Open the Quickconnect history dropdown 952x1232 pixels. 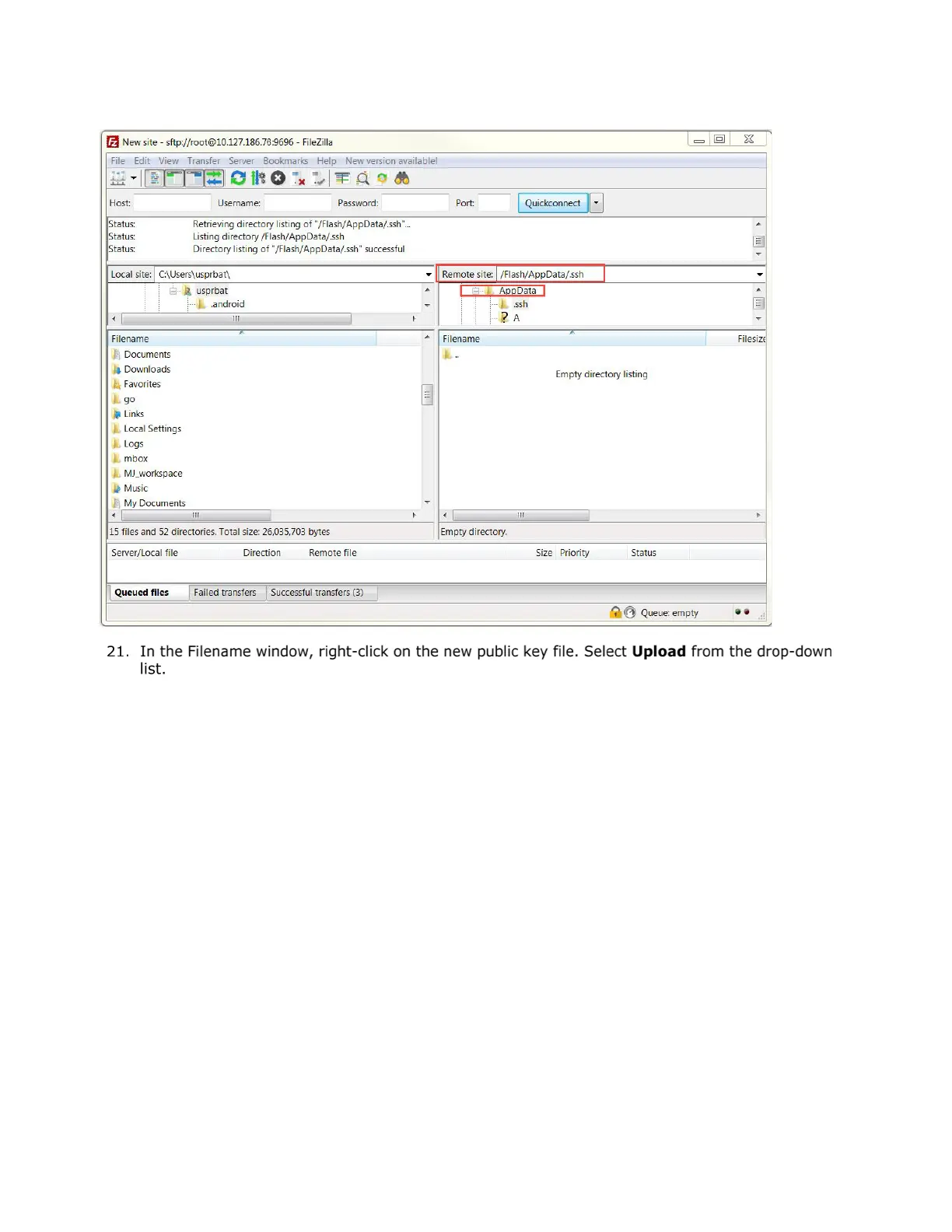pos(597,203)
